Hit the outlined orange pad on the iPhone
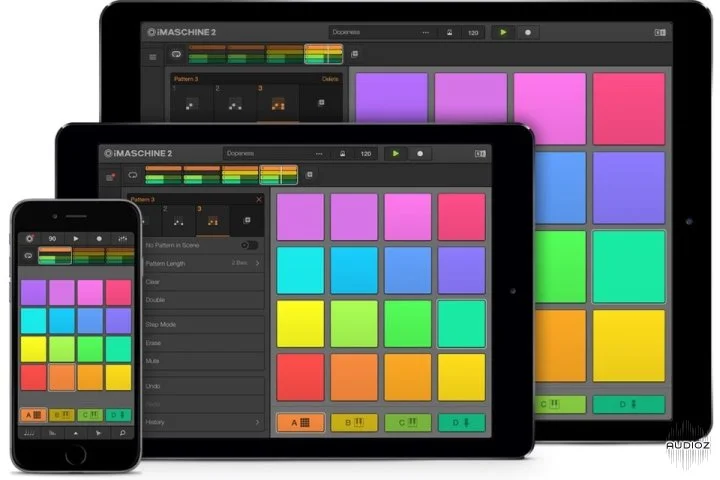 pyautogui.click(x=62, y=378)
